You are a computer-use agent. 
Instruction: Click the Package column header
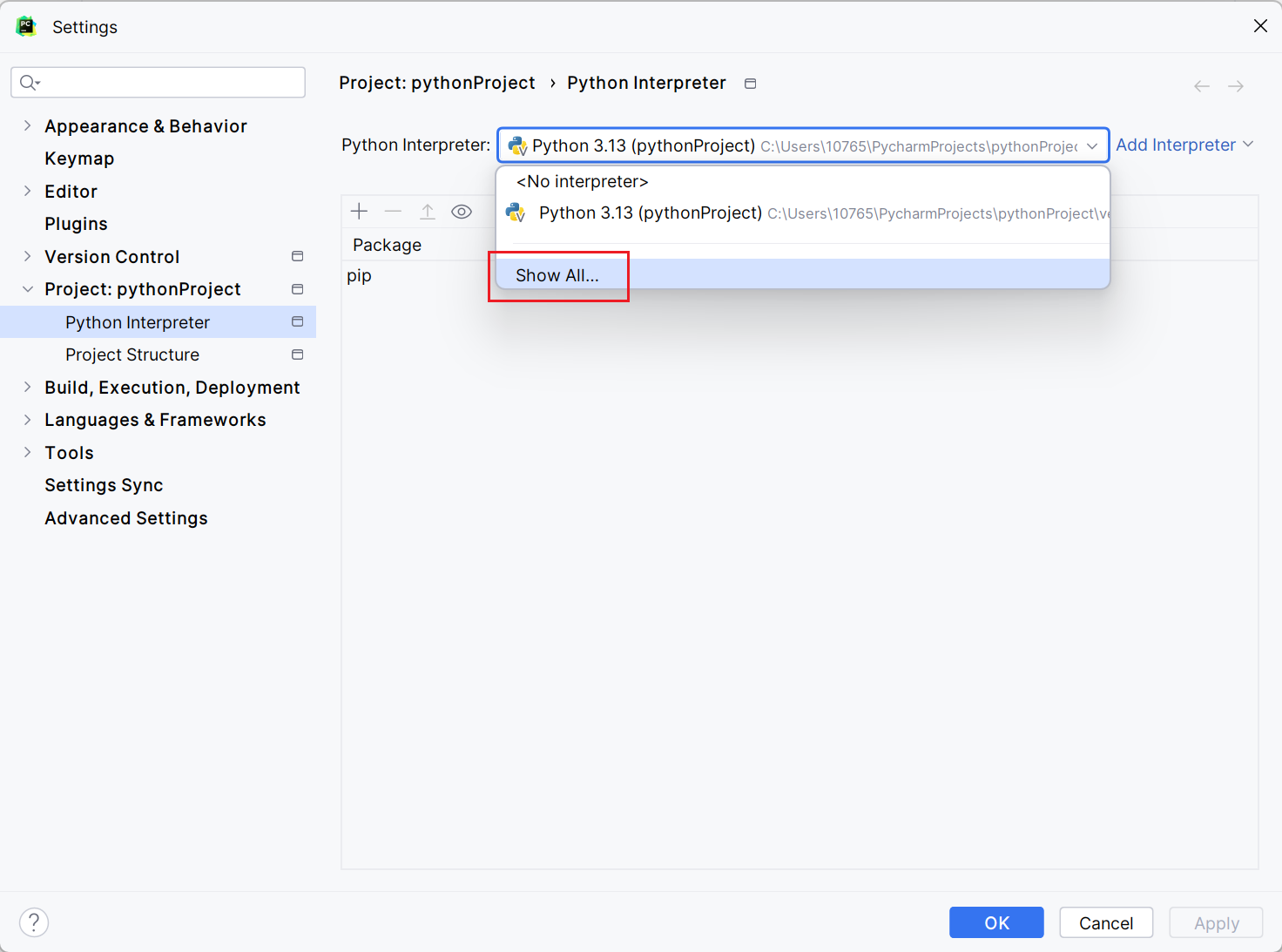click(x=387, y=245)
